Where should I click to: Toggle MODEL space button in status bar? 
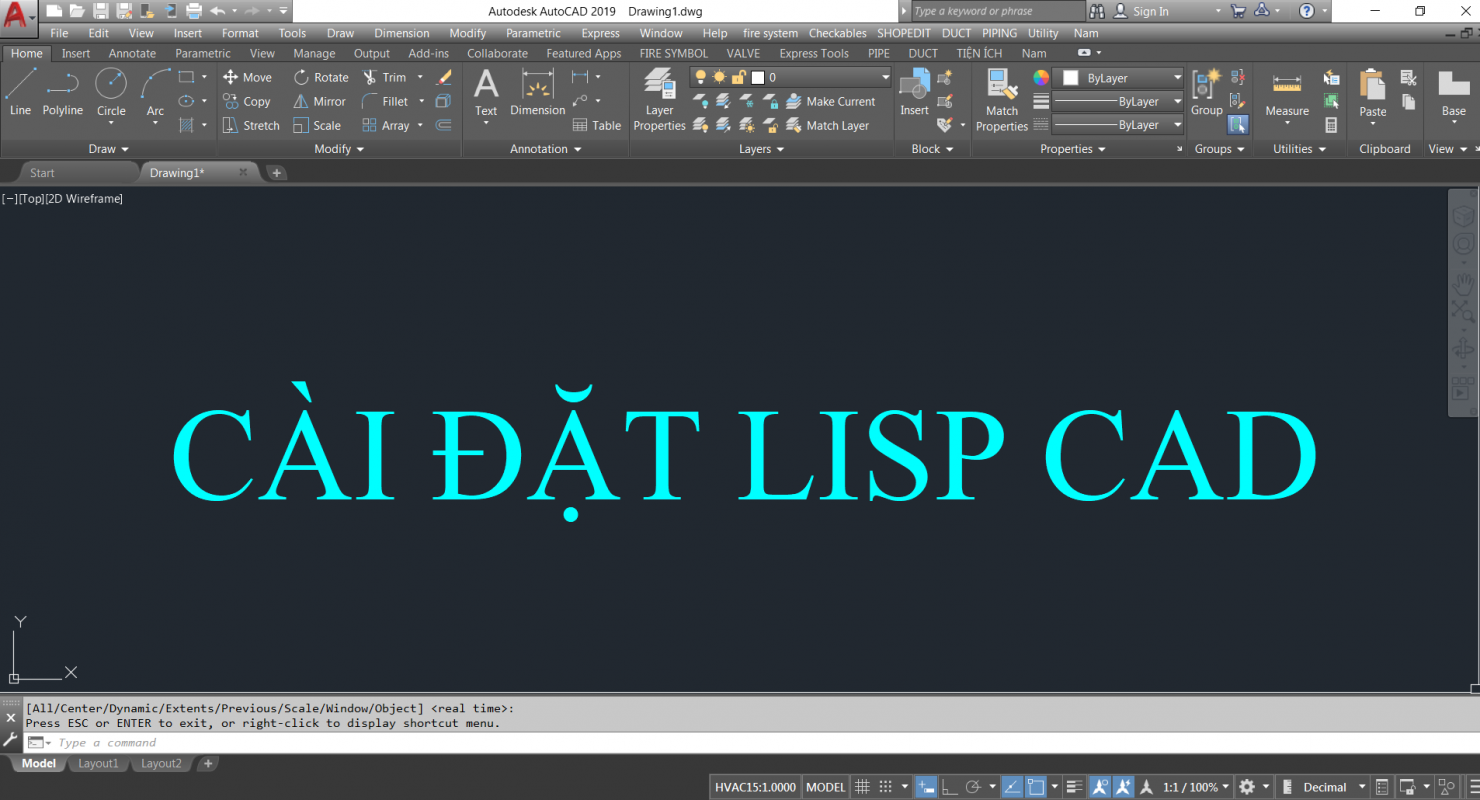click(825, 787)
